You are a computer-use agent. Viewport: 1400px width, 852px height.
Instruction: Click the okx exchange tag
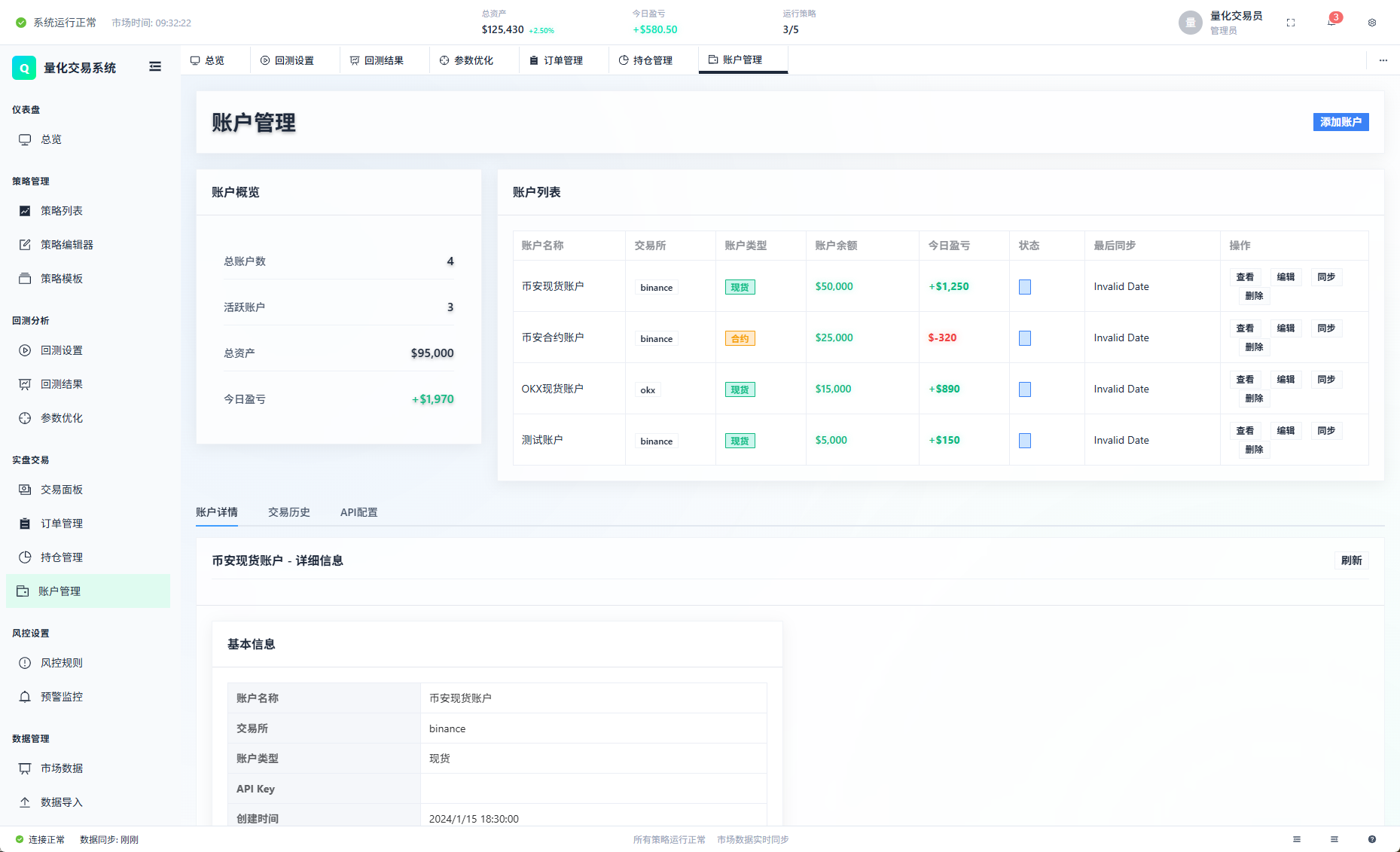(648, 390)
